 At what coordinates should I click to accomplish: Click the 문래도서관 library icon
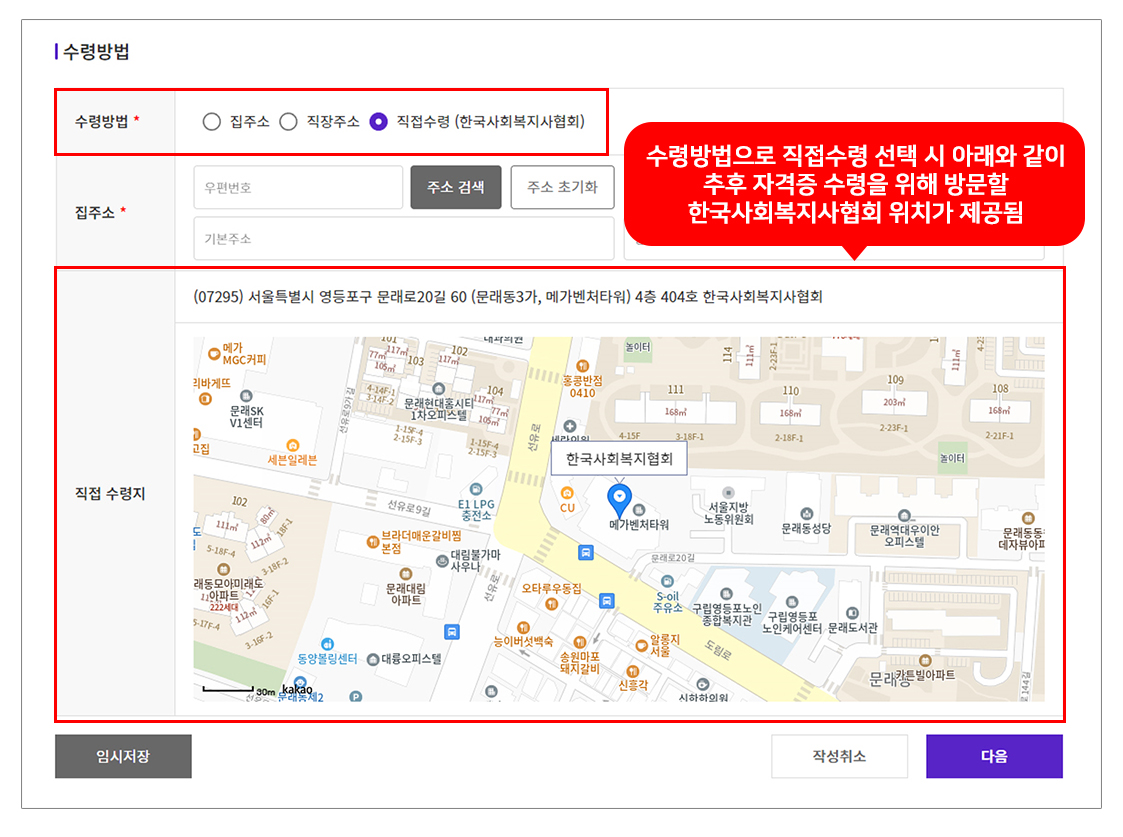851,612
